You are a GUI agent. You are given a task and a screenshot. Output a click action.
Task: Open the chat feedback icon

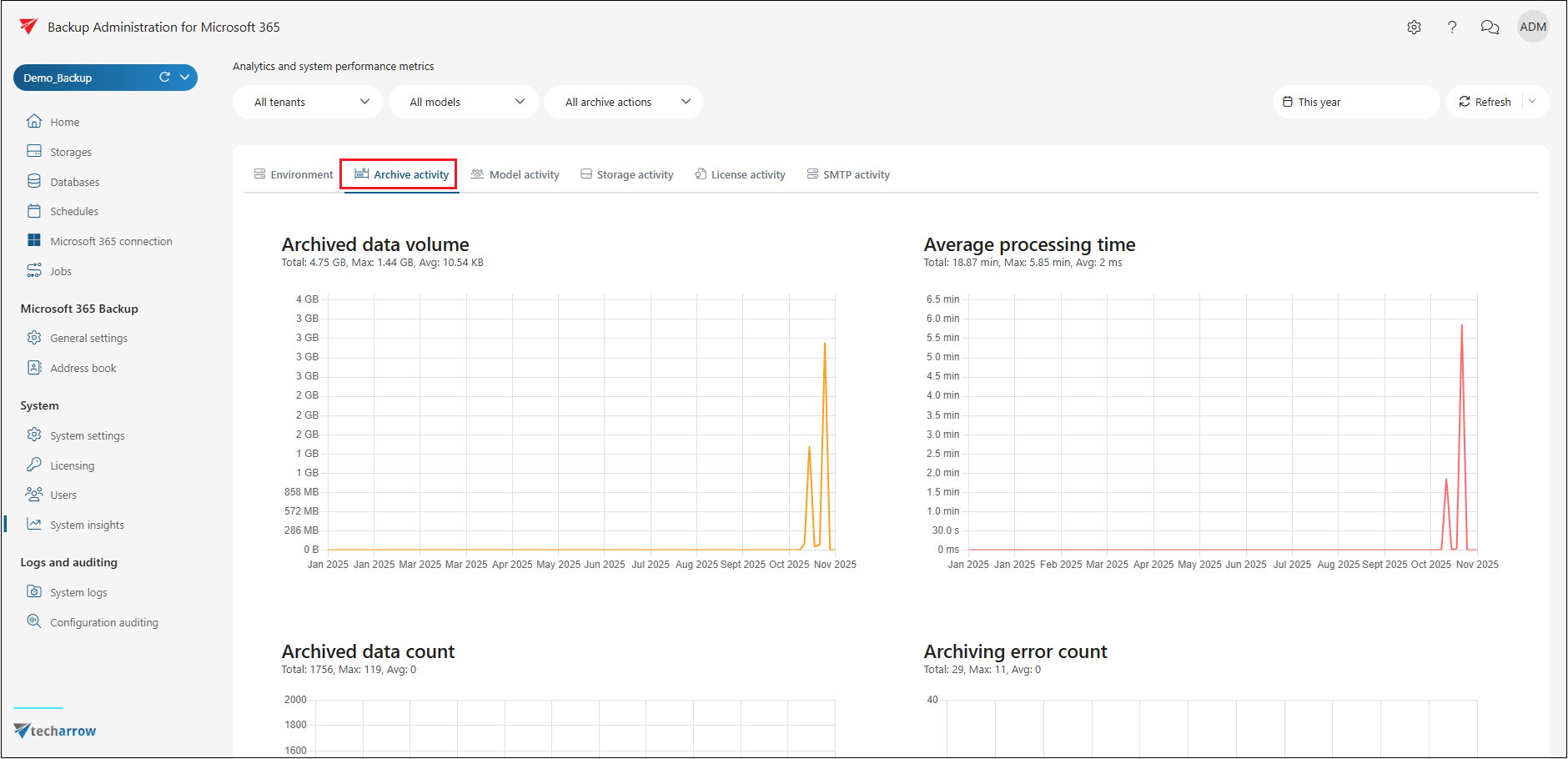(x=1490, y=28)
